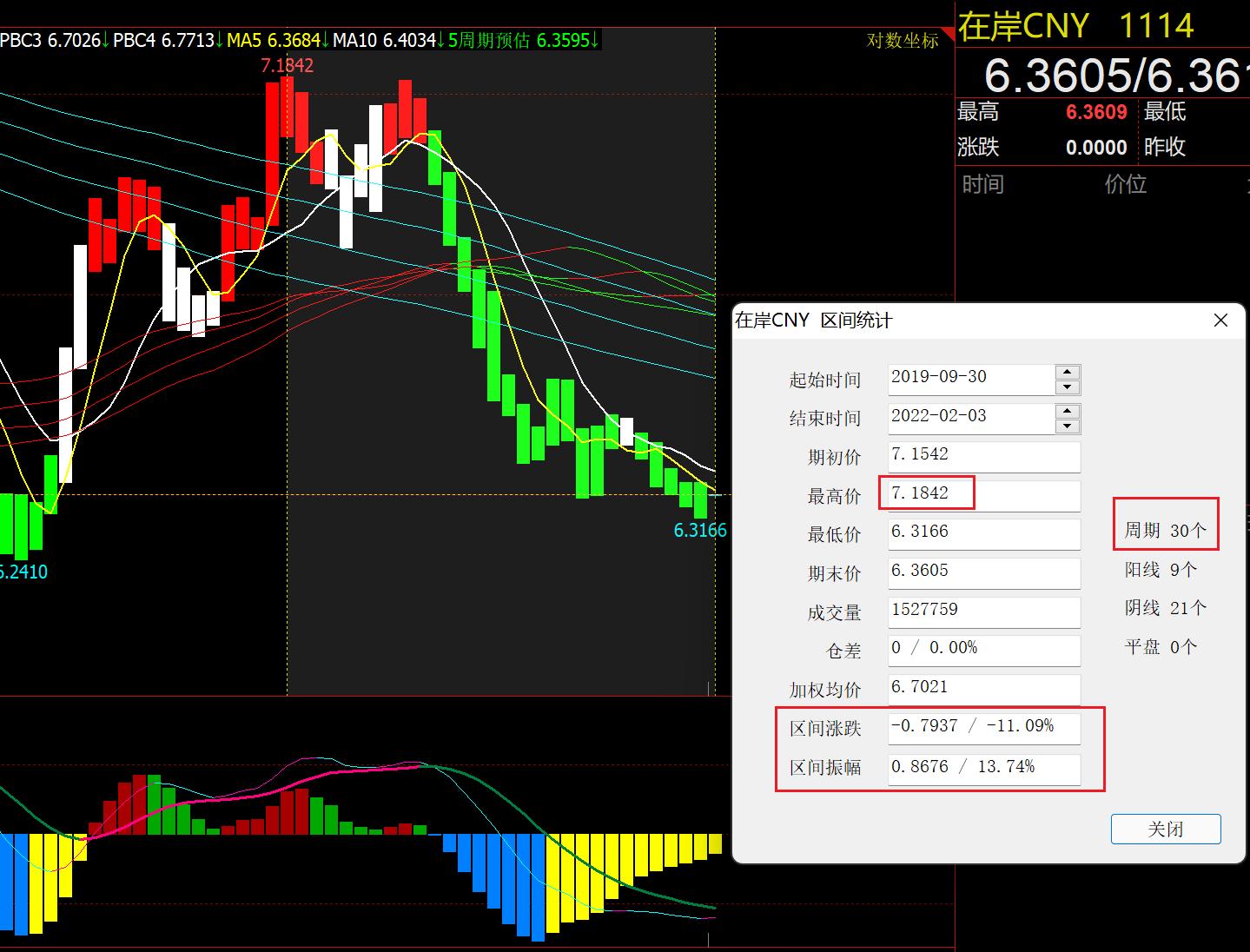
Task: Click the 时间 column header
Action: point(983,184)
